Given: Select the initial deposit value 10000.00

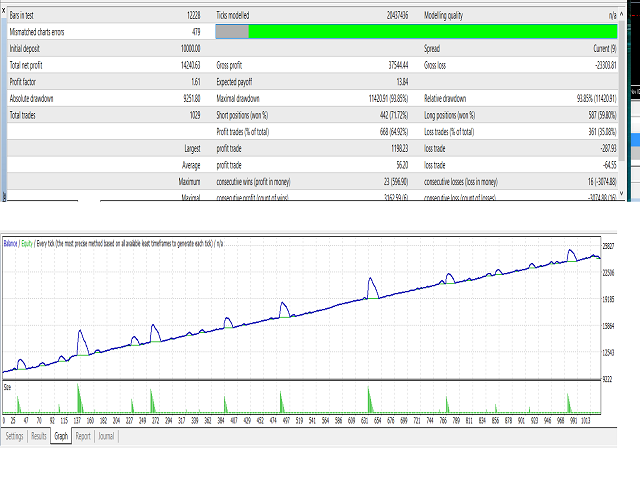Looking at the screenshot, I should pos(191,49).
